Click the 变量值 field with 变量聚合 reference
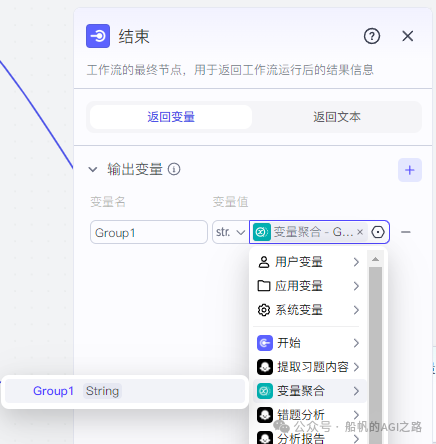This screenshot has width=436, height=444. coord(319,232)
